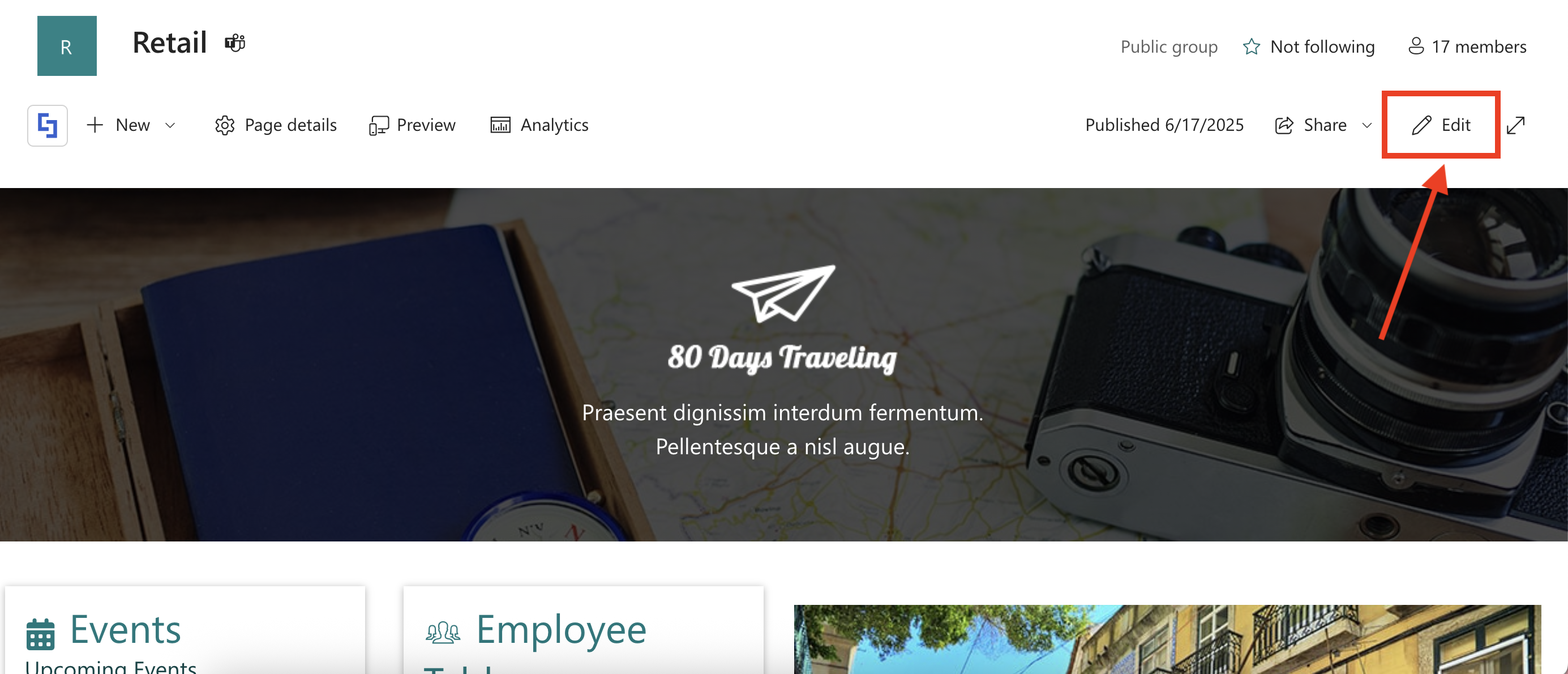The image size is (1568, 674).
Task: Open the 17 members list
Action: pos(1467,47)
